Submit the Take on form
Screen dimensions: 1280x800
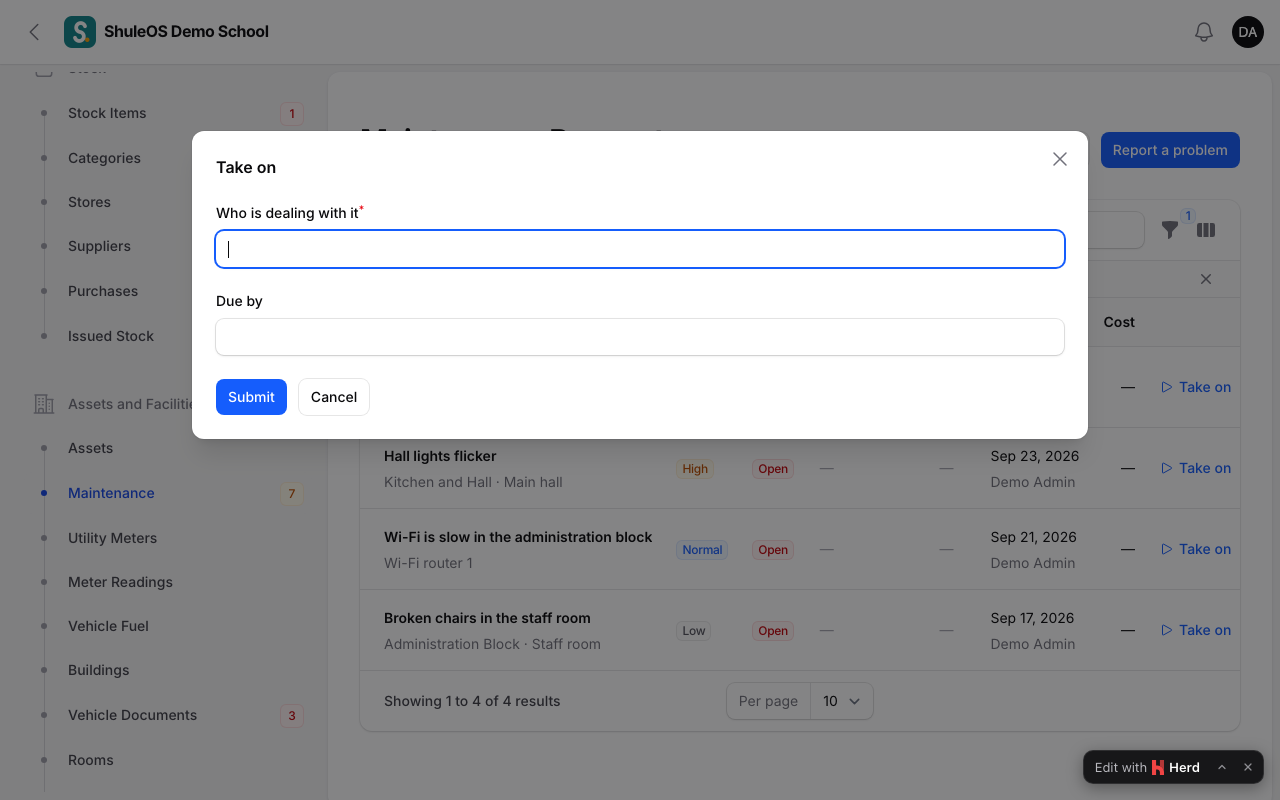[251, 397]
